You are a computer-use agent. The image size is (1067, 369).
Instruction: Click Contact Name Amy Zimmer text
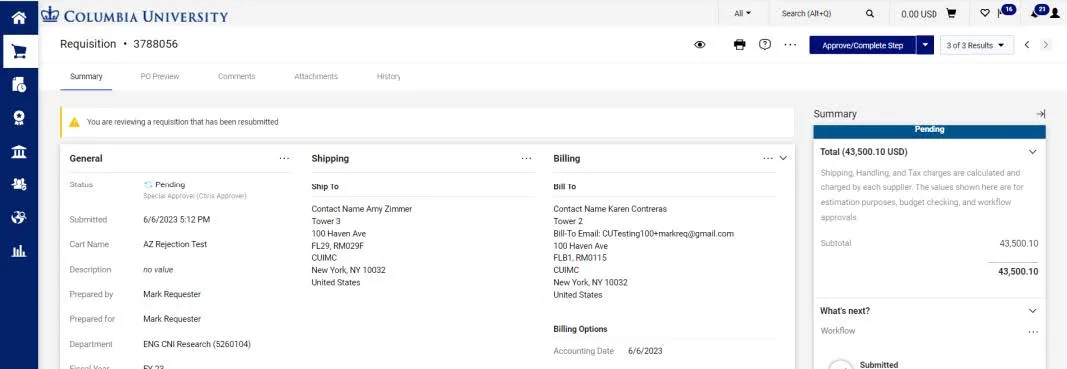pos(361,209)
